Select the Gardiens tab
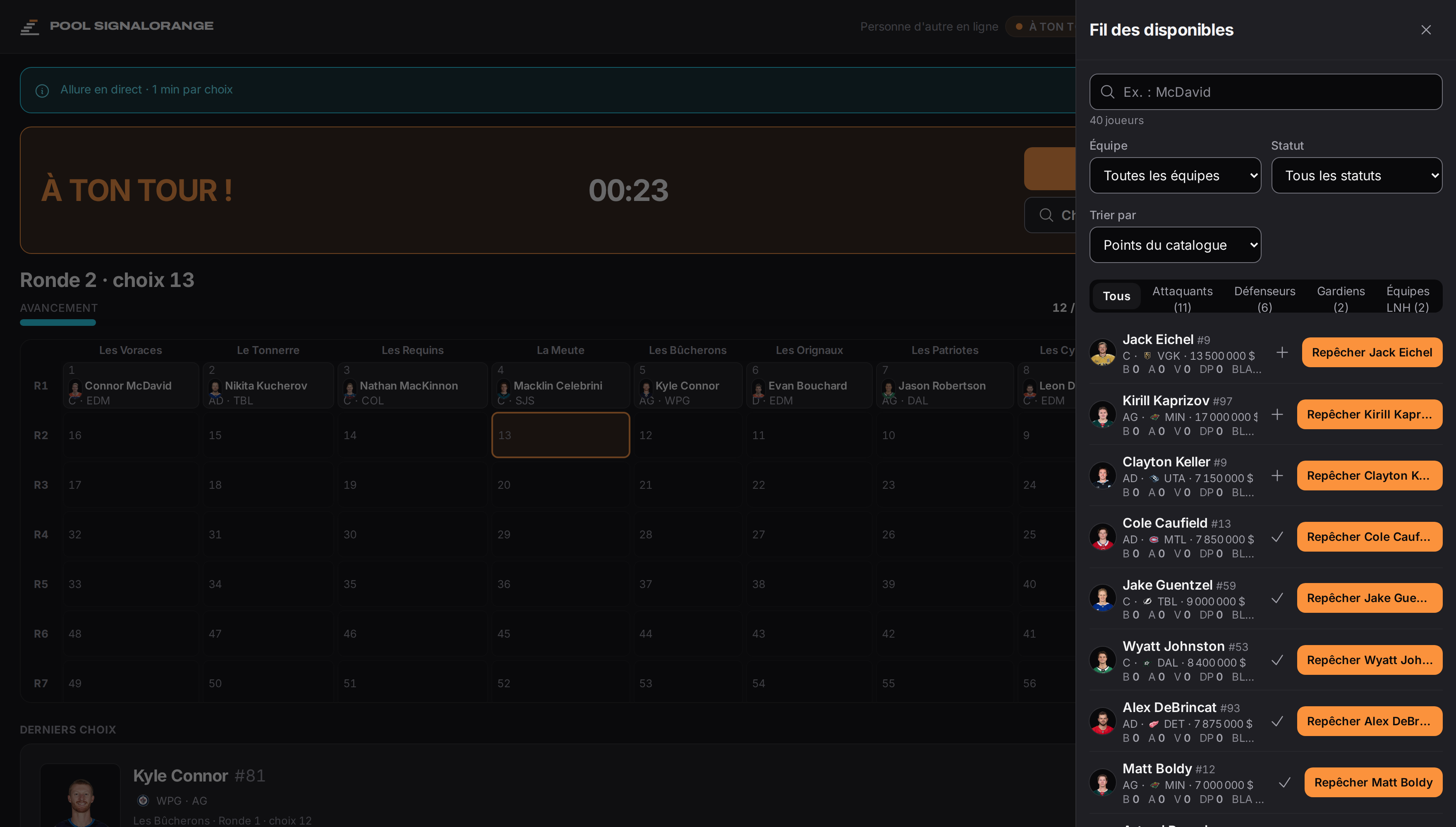Screen dimensions: 1456x827 click(x=1341, y=299)
